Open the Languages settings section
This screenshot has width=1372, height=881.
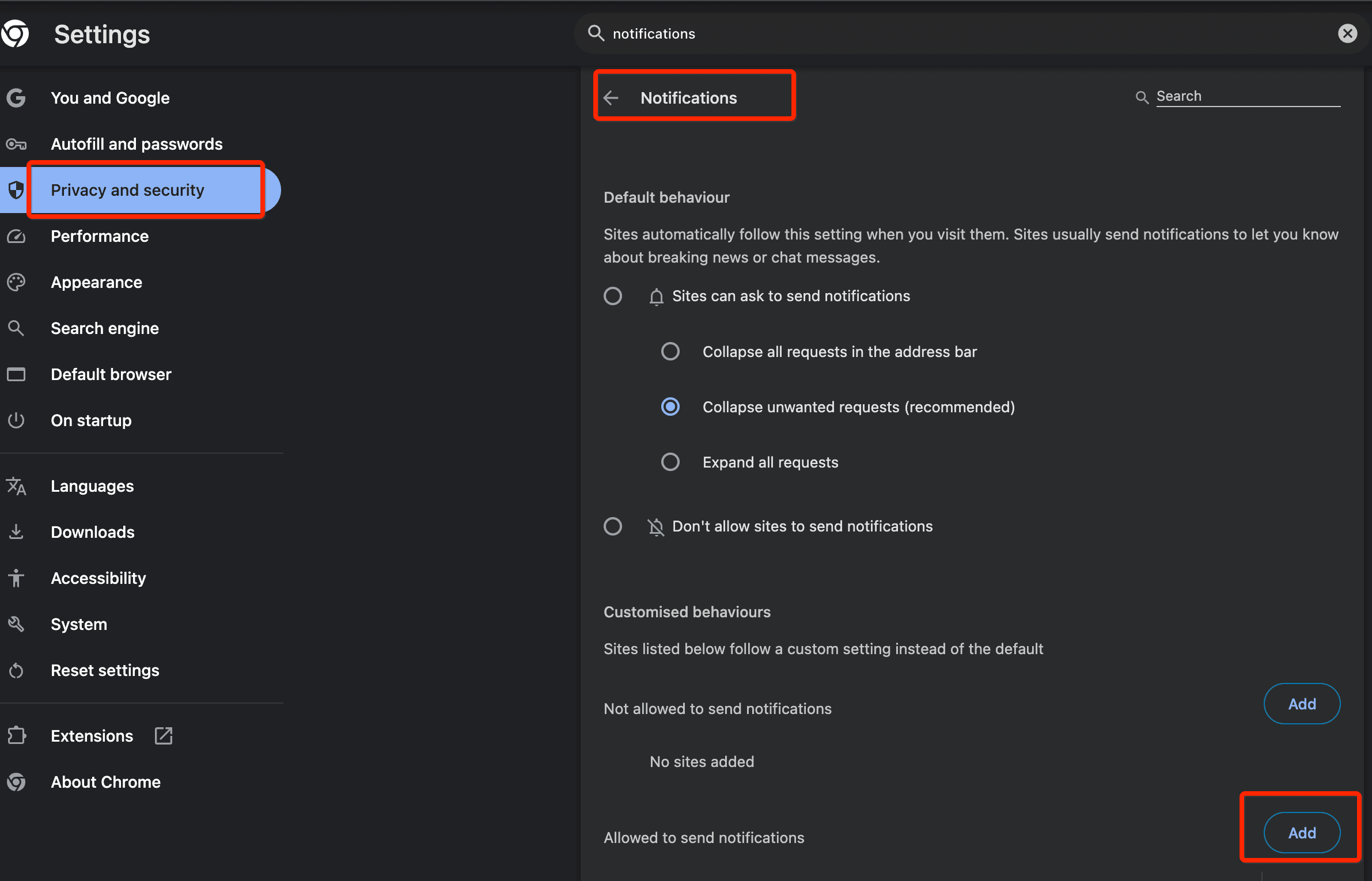click(x=92, y=486)
